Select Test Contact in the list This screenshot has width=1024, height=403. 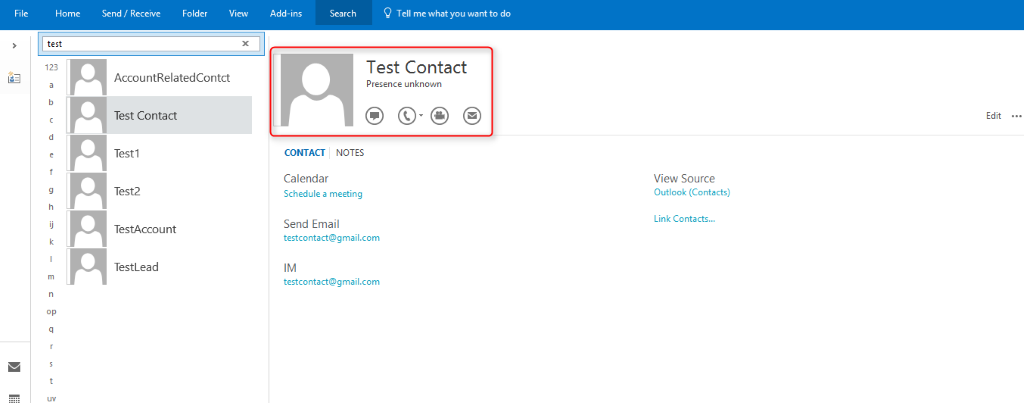tap(159, 116)
